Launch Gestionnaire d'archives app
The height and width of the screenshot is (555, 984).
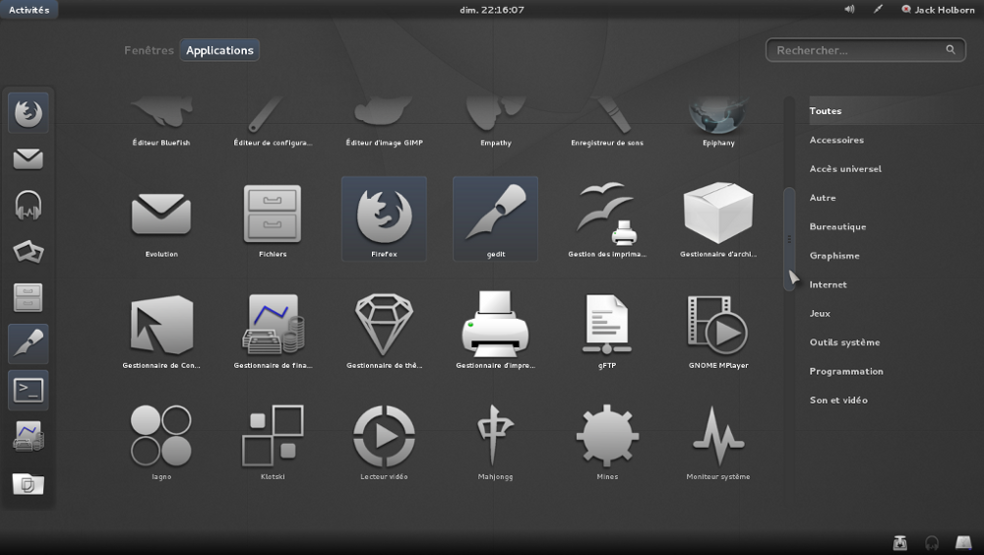point(719,219)
